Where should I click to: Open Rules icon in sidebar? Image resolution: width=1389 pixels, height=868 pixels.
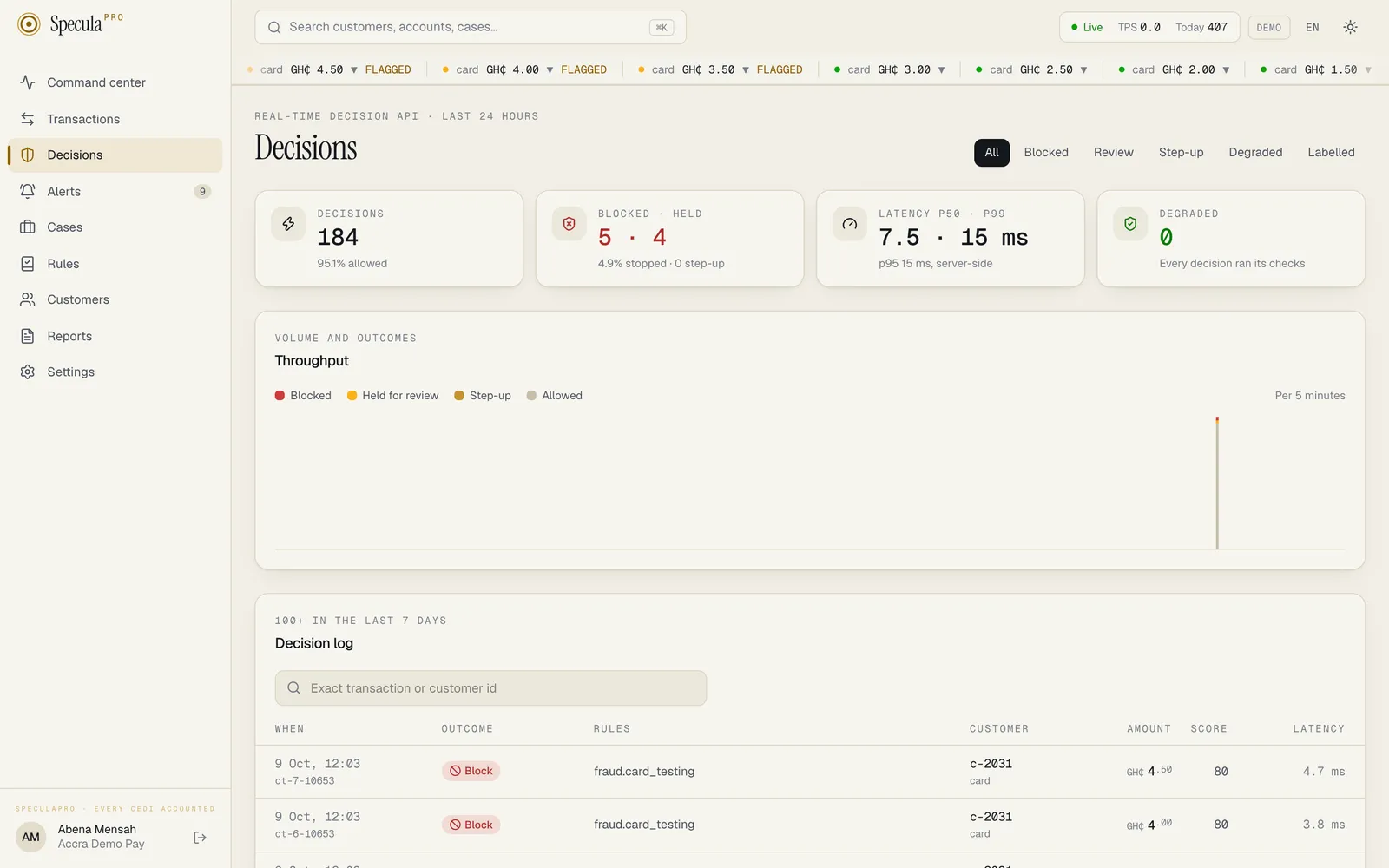click(28, 264)
